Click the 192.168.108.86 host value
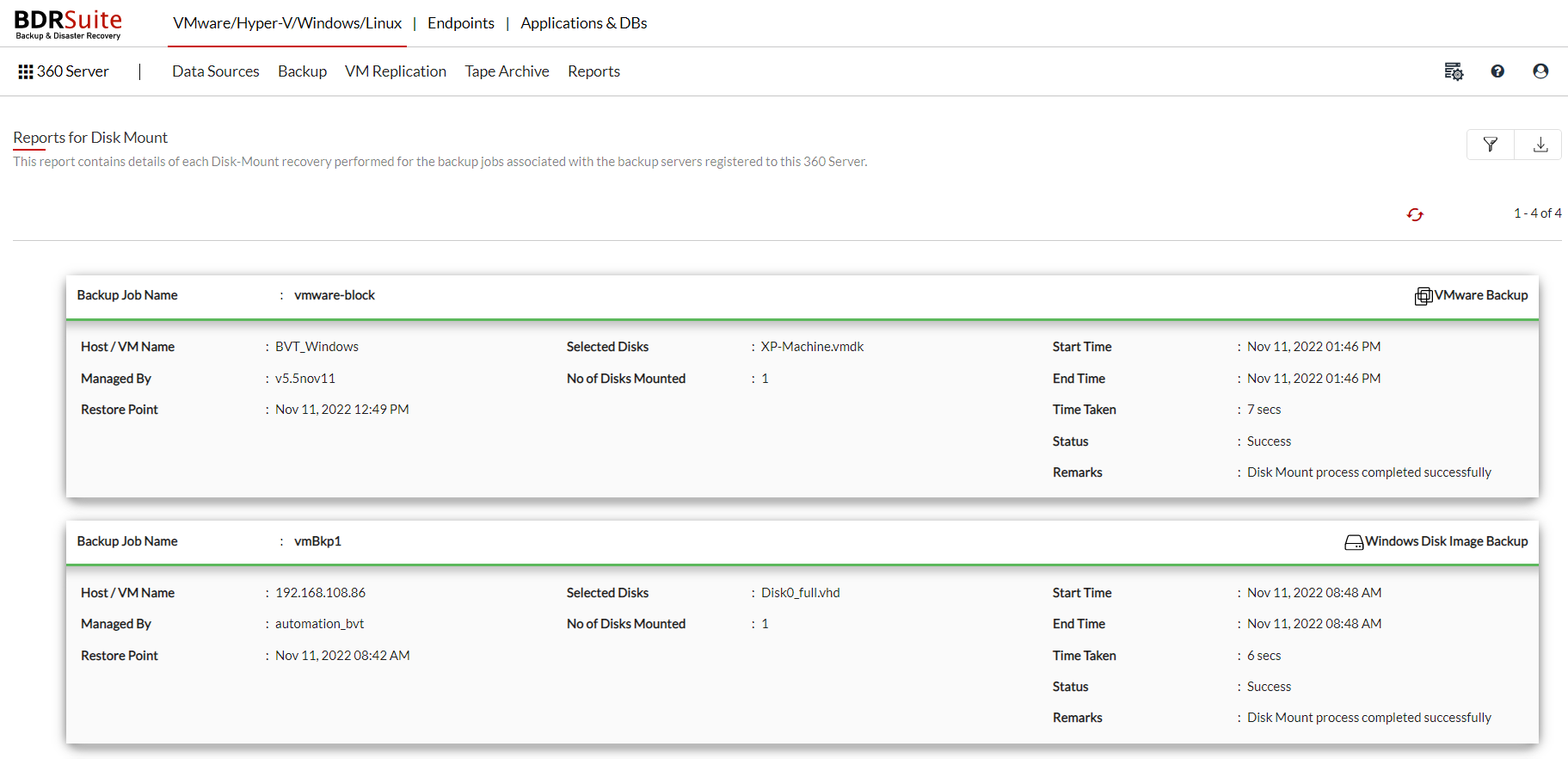 320,593
